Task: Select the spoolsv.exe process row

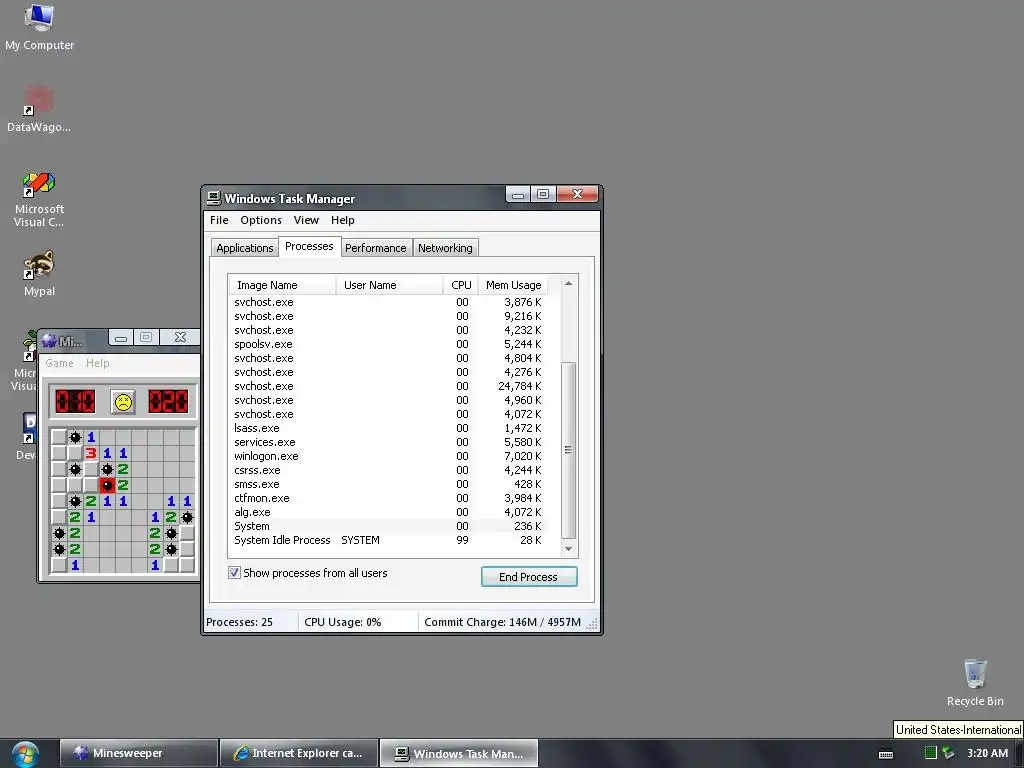Action: point(388,344)
